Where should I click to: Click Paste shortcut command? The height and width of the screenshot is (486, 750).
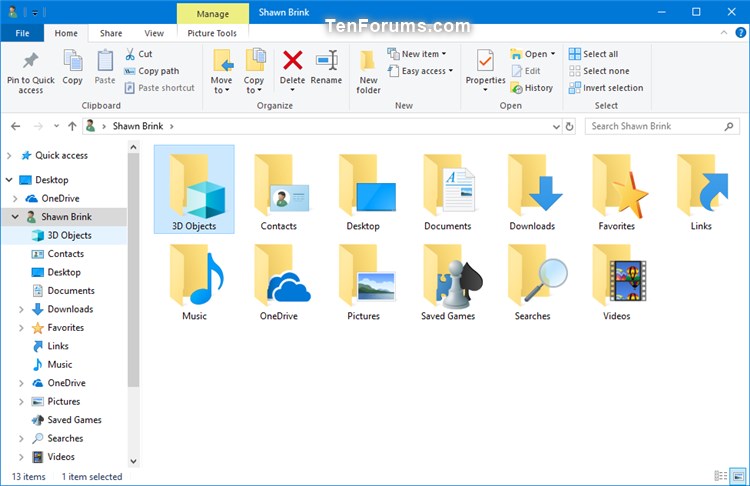[159, 88]
